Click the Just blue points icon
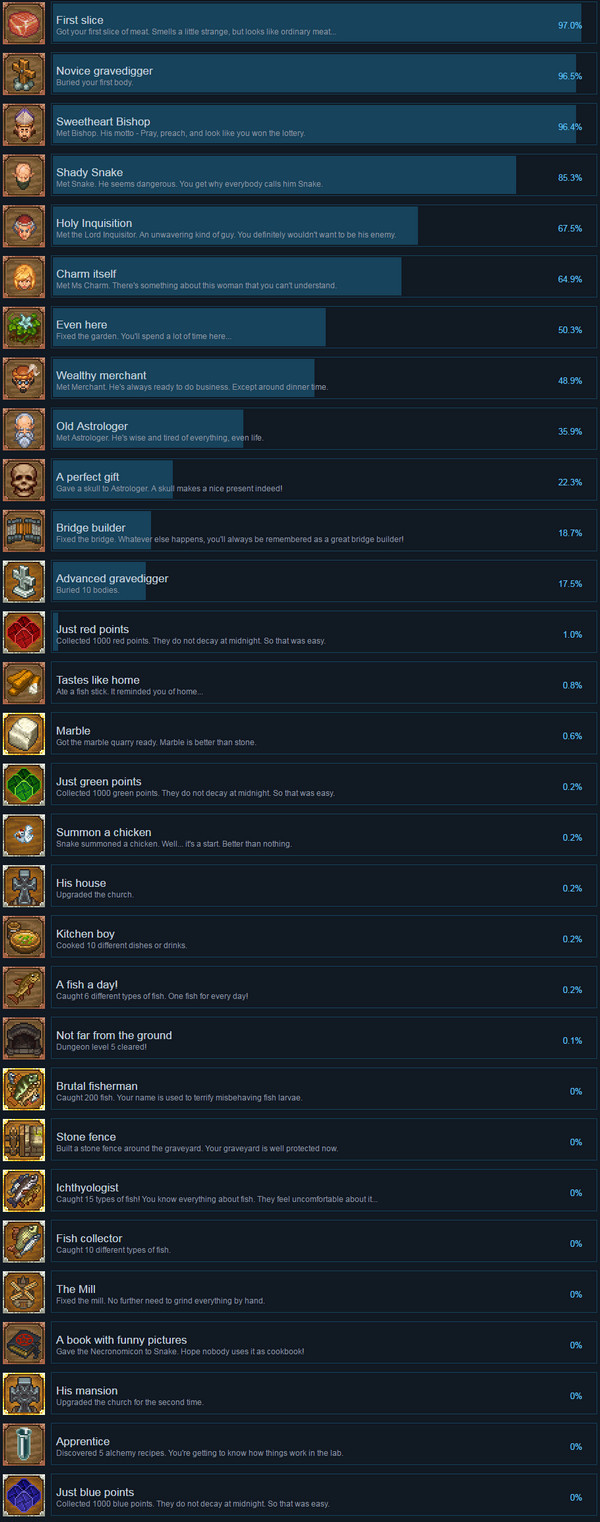This screenshot has height=1522, width=600. (x=24, y=1496)
